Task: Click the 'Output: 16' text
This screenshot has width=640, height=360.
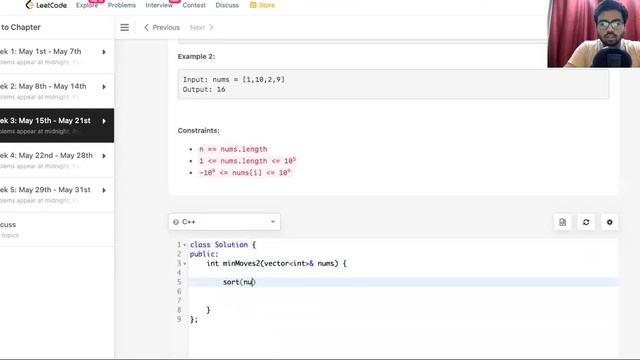Action: point(204,89)
